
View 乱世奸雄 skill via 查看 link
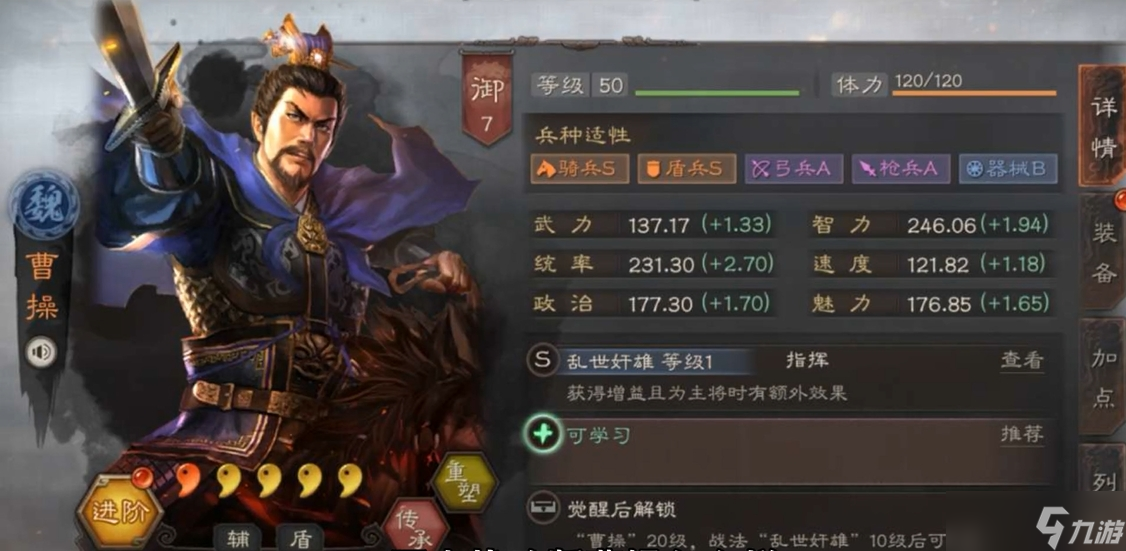pyautogui.click(x=1021, y=361)
